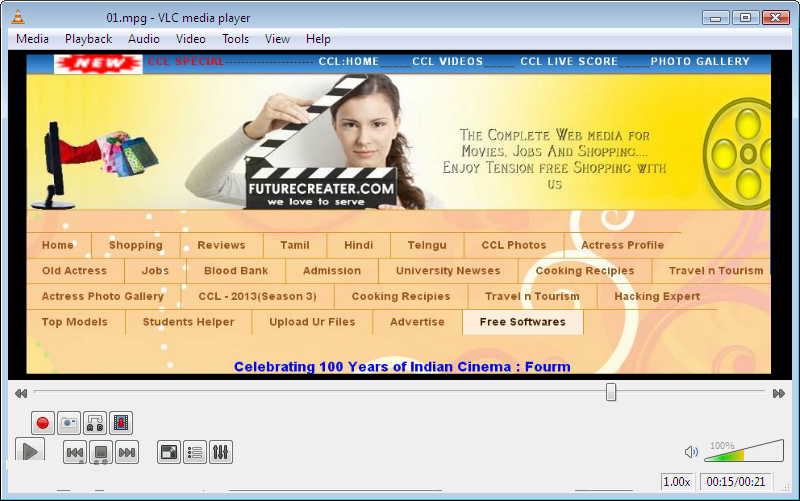Toggle fullscreen video button
The width and height of the screenshot is (800, 501).
169,452
